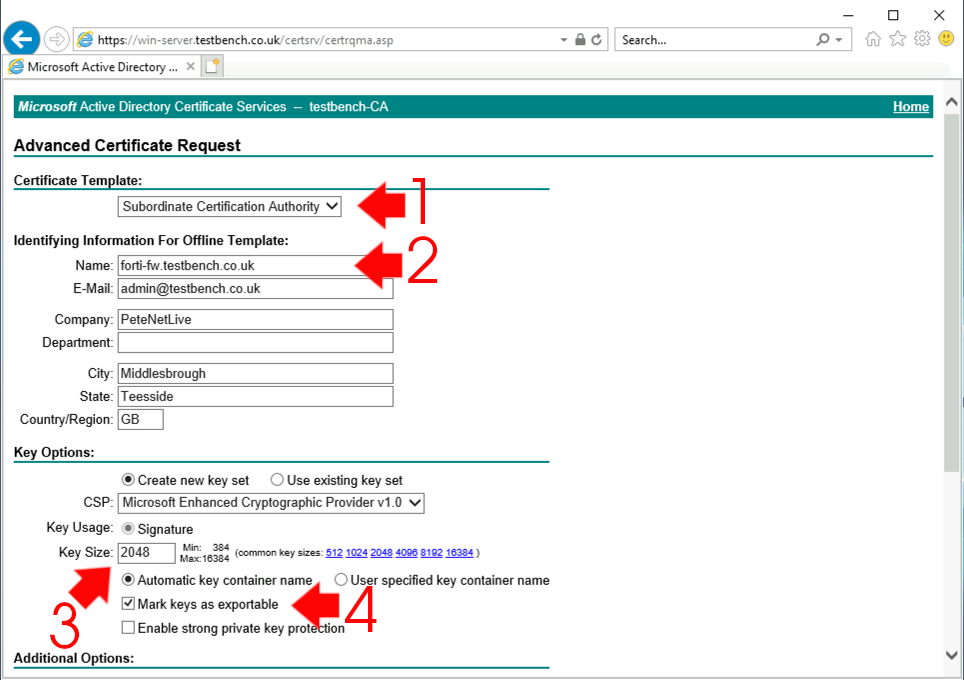The width and height of the screenshot is (964, 680).
Task: Open the CSP provider dropdown
Action: point(271,503)
